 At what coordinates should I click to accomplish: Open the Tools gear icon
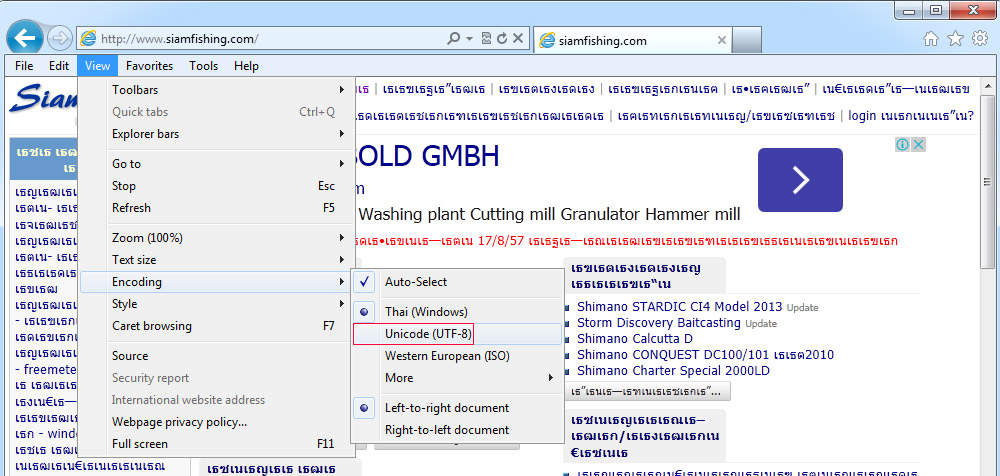click(x=980, y=39)
